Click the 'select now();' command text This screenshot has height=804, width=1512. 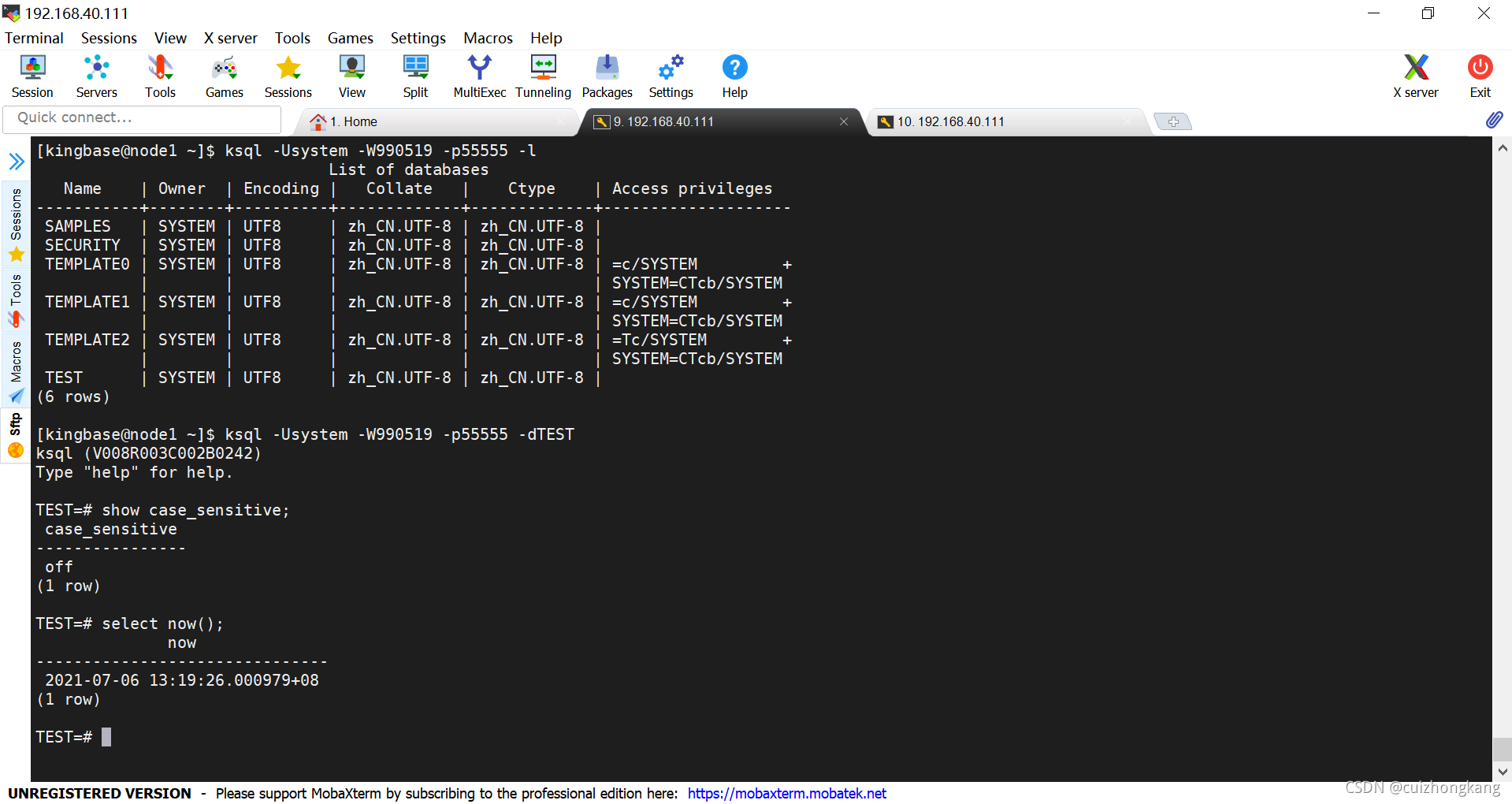point(162,623)
